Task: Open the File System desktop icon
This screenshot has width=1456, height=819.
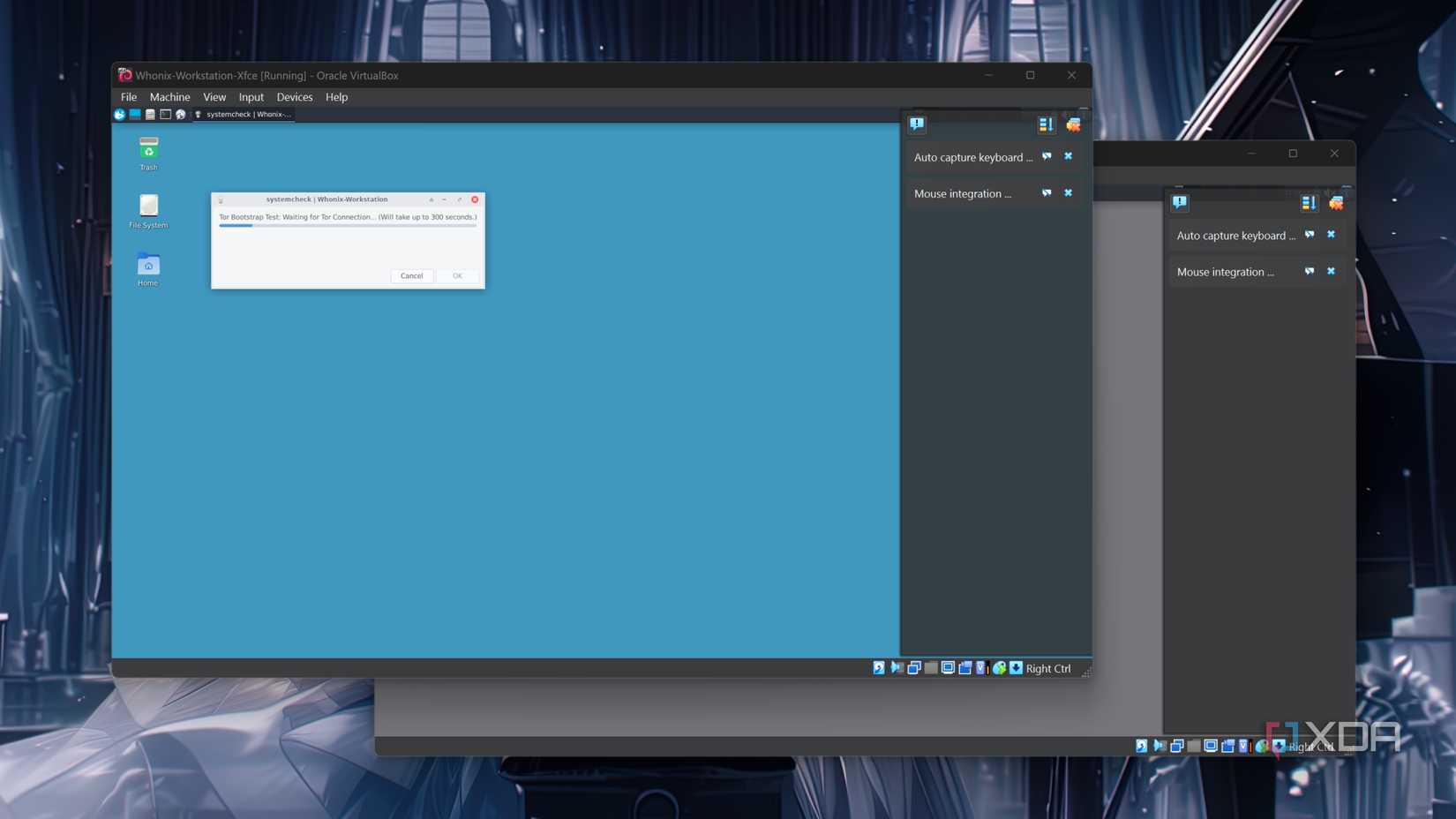Action: [147, 211]
